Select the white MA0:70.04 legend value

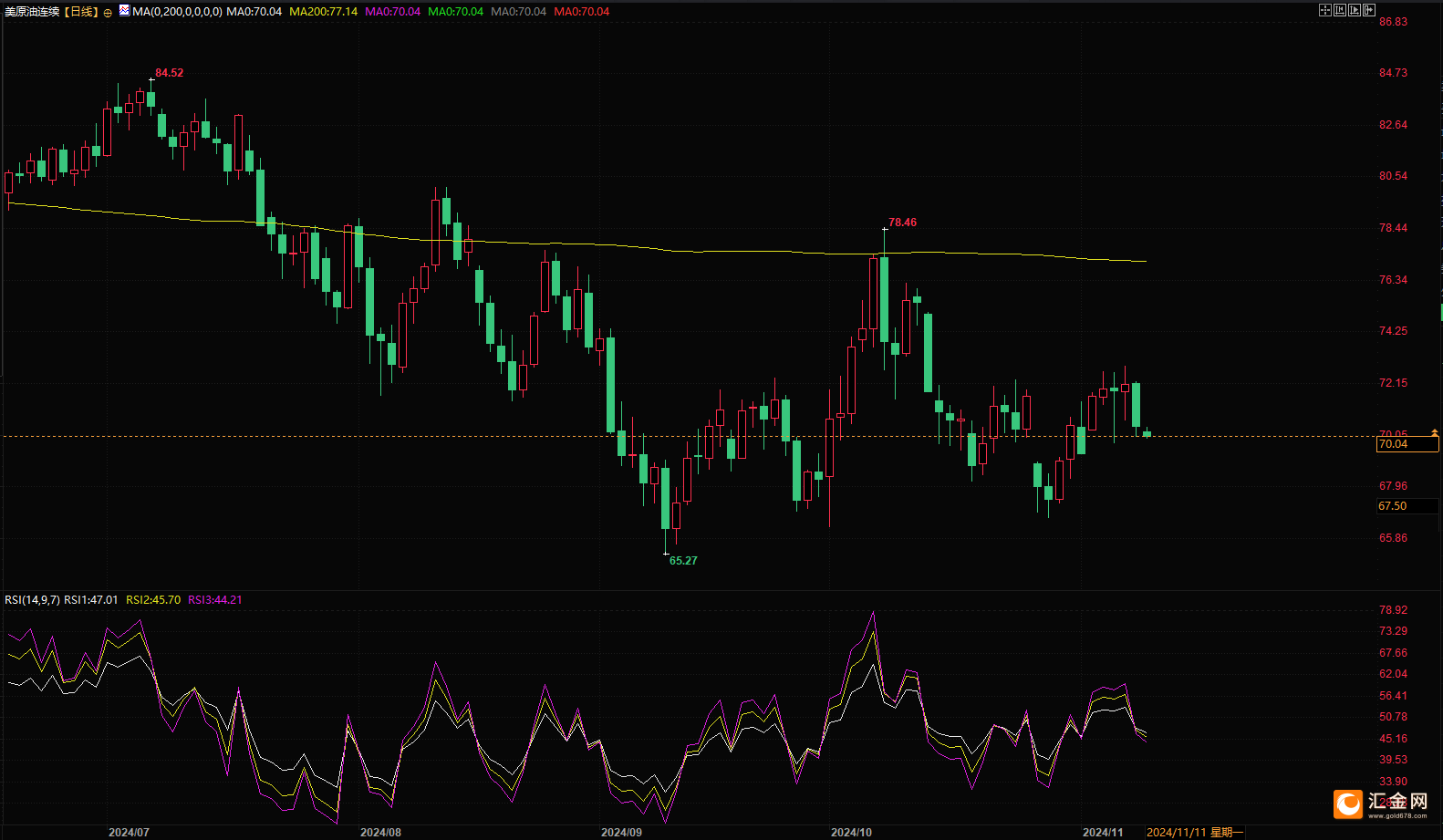coord(254,12)
